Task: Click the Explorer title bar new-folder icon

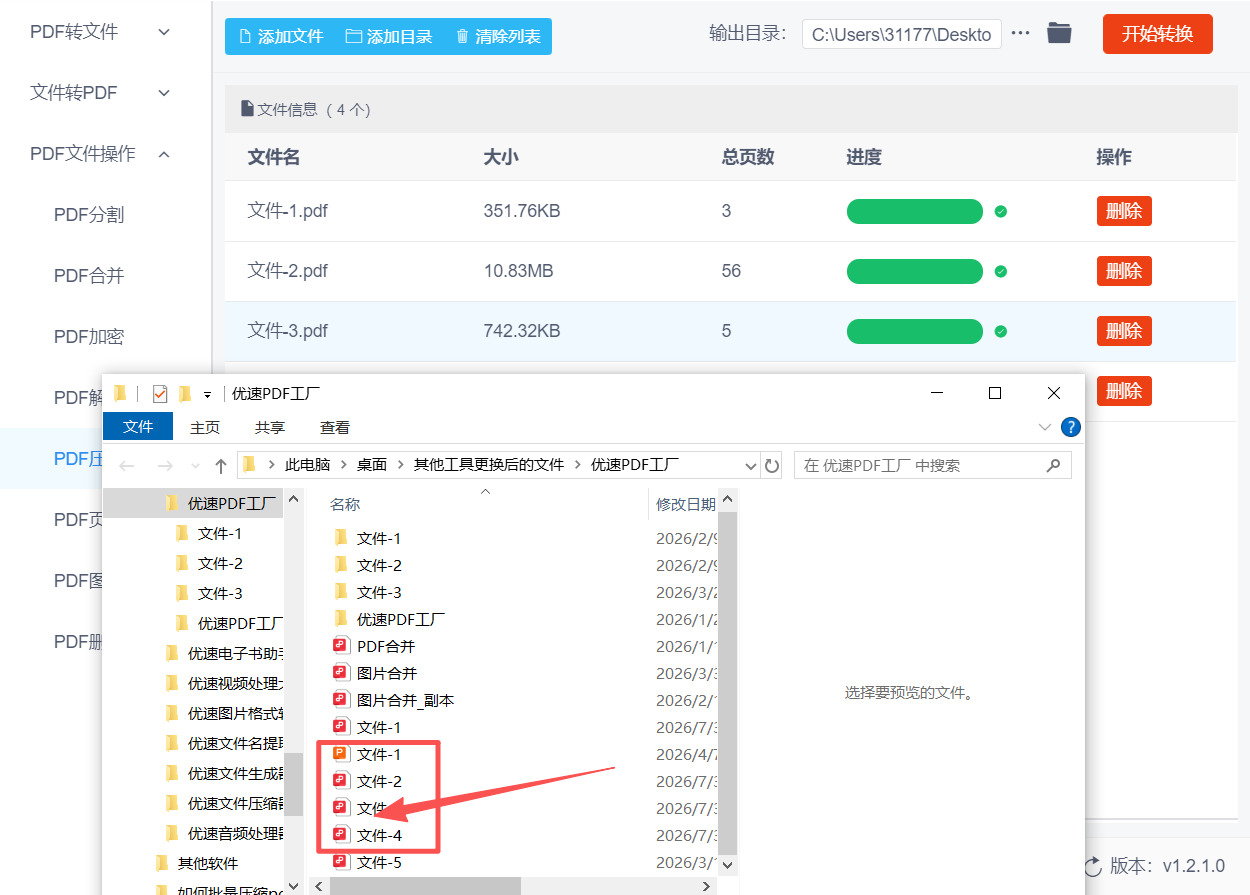Action: pos(184,394)
